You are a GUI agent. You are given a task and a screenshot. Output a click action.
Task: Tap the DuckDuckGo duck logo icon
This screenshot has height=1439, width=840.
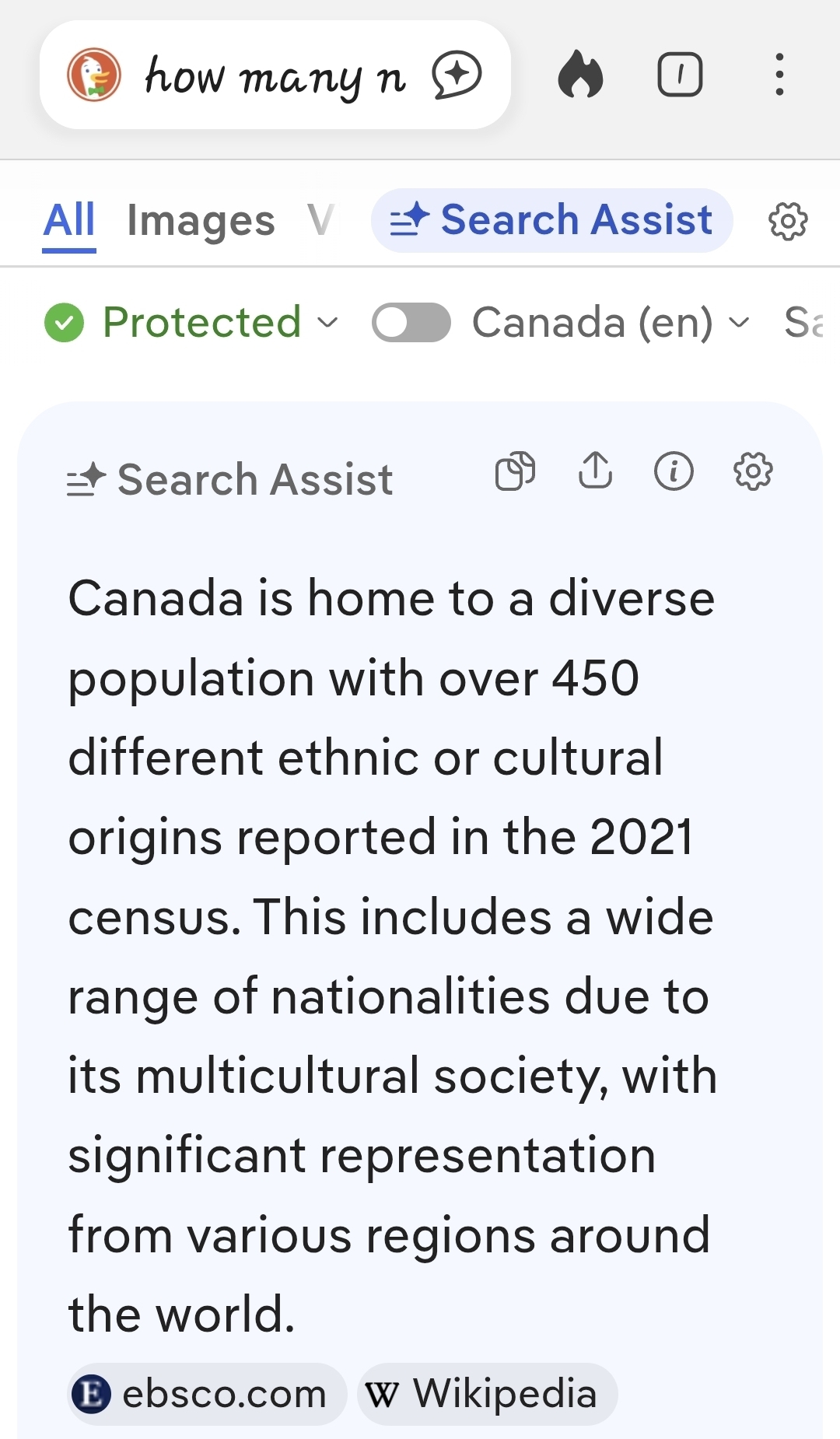click(94, 75)
